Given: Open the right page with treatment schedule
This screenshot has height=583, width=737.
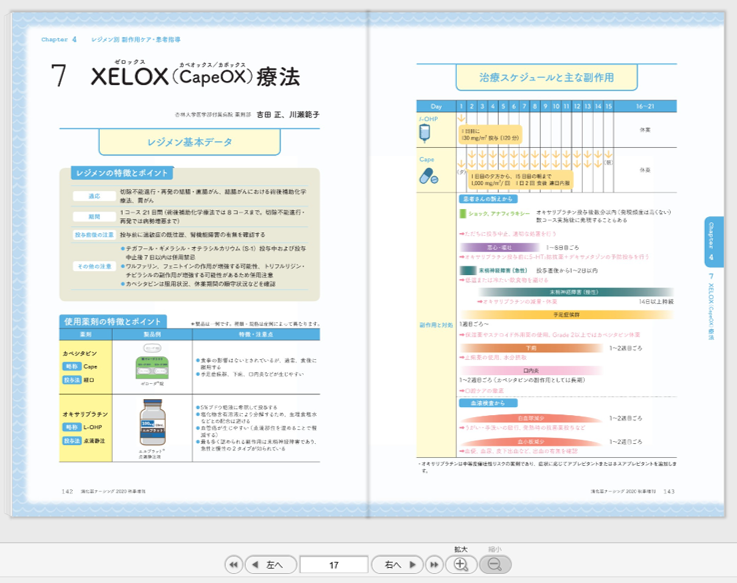Looking at the screenshot, I should pyautogui.click(x=547, y=265).
